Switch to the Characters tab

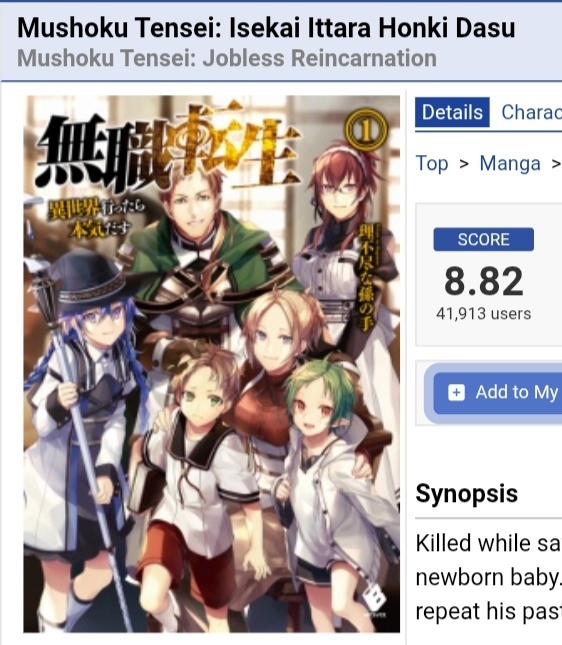click(532, 112)
